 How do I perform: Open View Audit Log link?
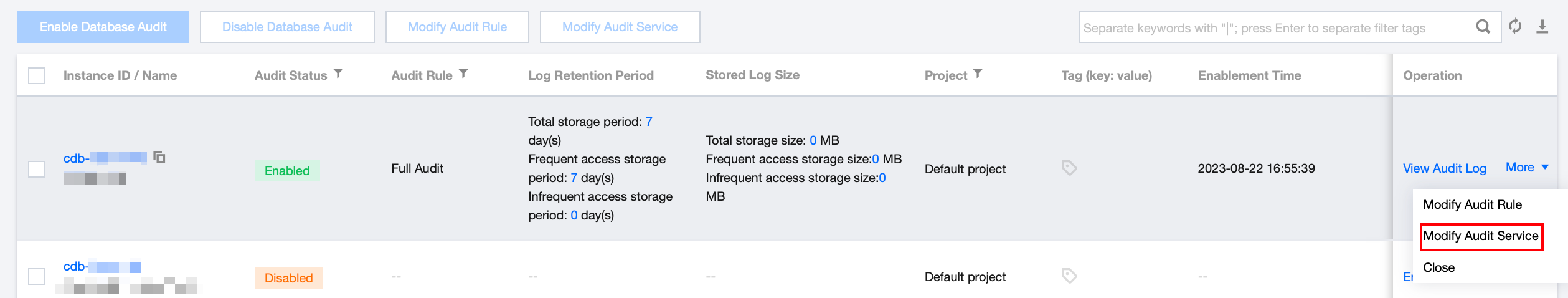pyautogui.click(x=1444, y=168)
